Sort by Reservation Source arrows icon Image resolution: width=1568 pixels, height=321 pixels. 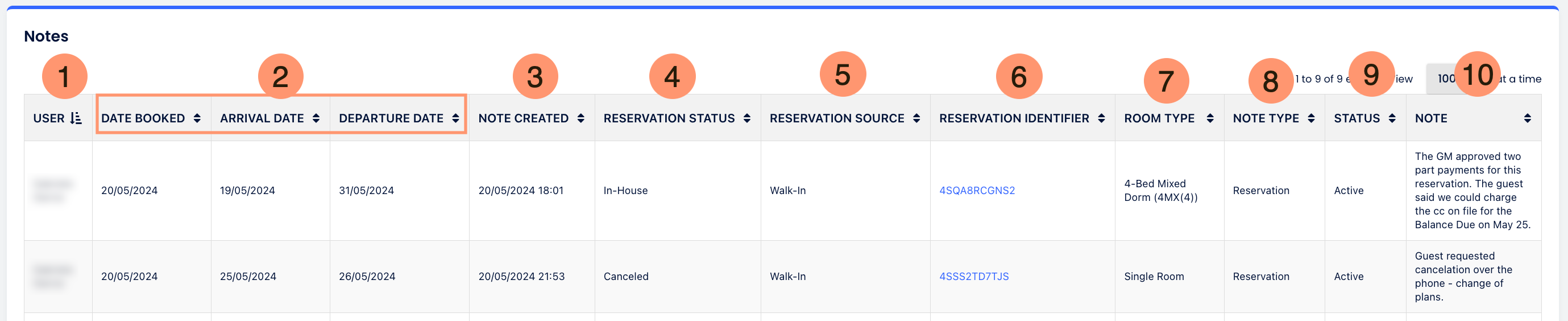pos(916,118)
